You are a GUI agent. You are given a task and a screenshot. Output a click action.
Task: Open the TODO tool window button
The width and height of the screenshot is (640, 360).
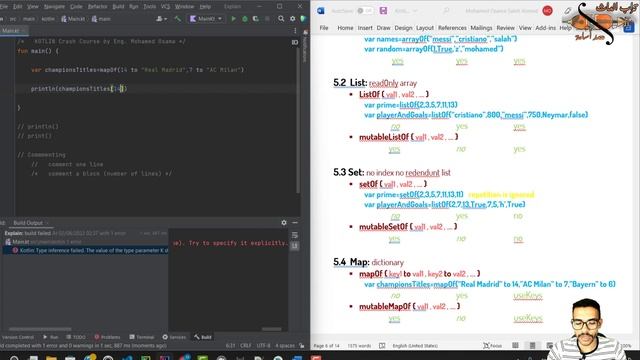point(76,337)
